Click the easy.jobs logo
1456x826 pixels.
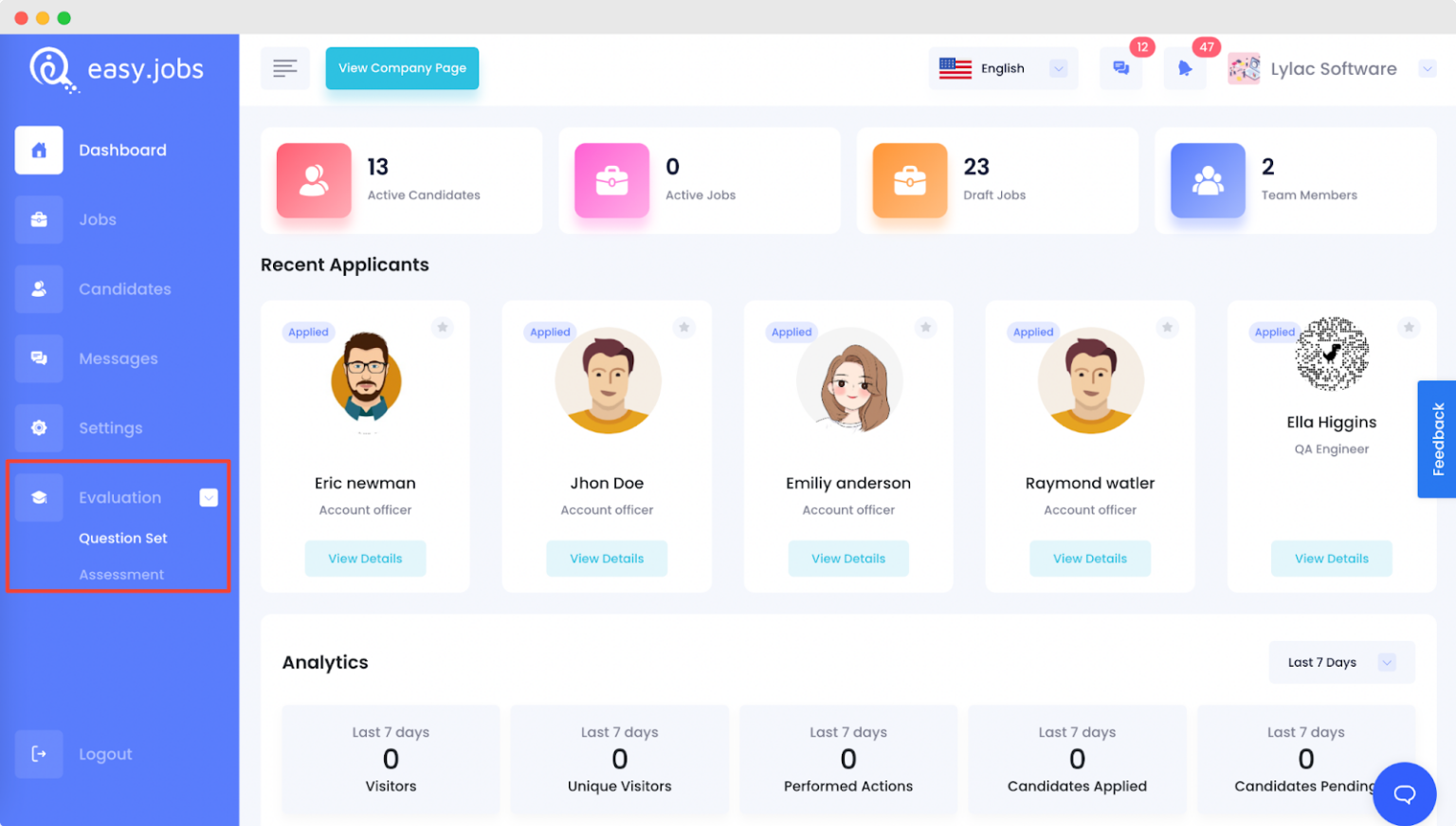tap(116, 68)
